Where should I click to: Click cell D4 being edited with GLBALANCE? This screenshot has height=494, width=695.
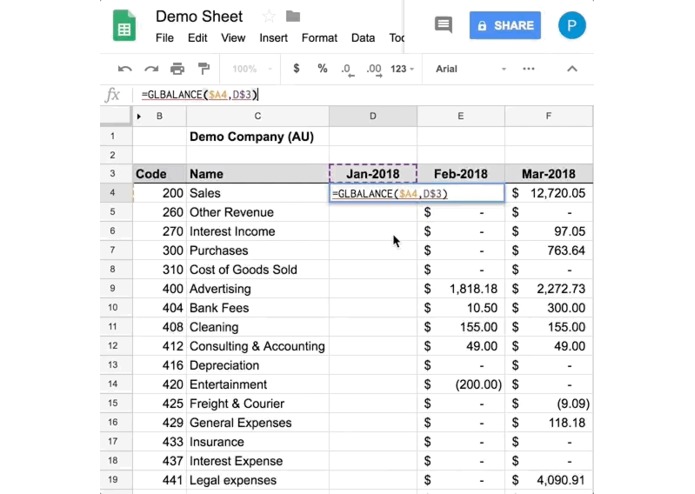416,193
